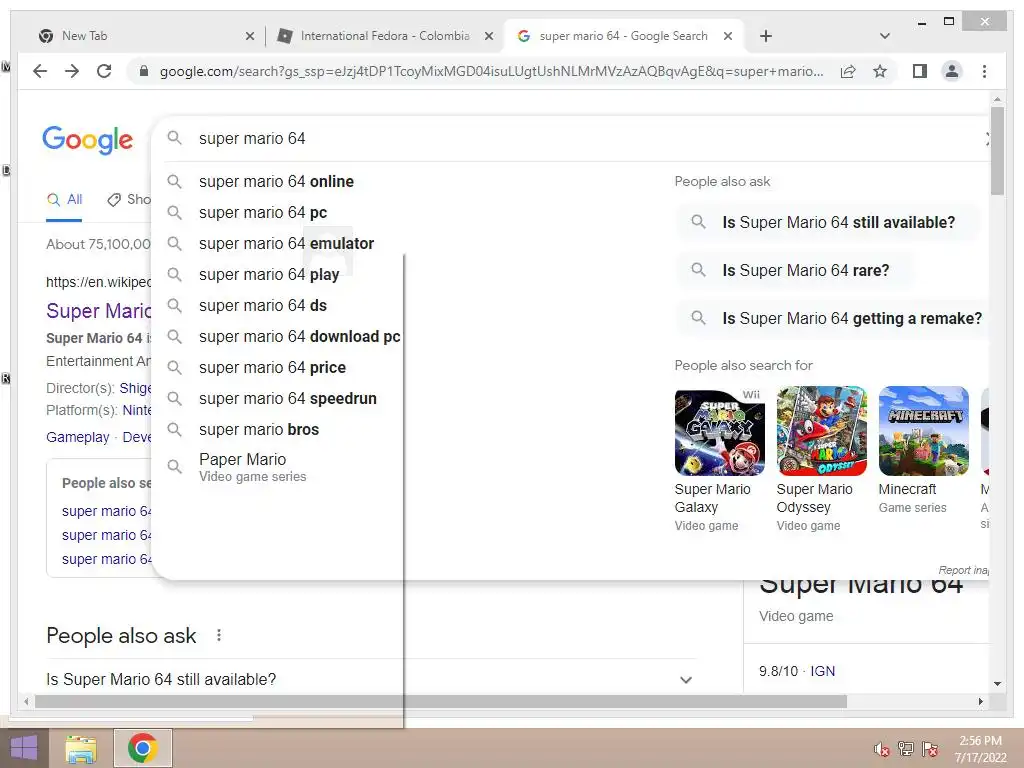Open File Explorer from the taskbar
The image size is (1024, 768).
(80, 748)
